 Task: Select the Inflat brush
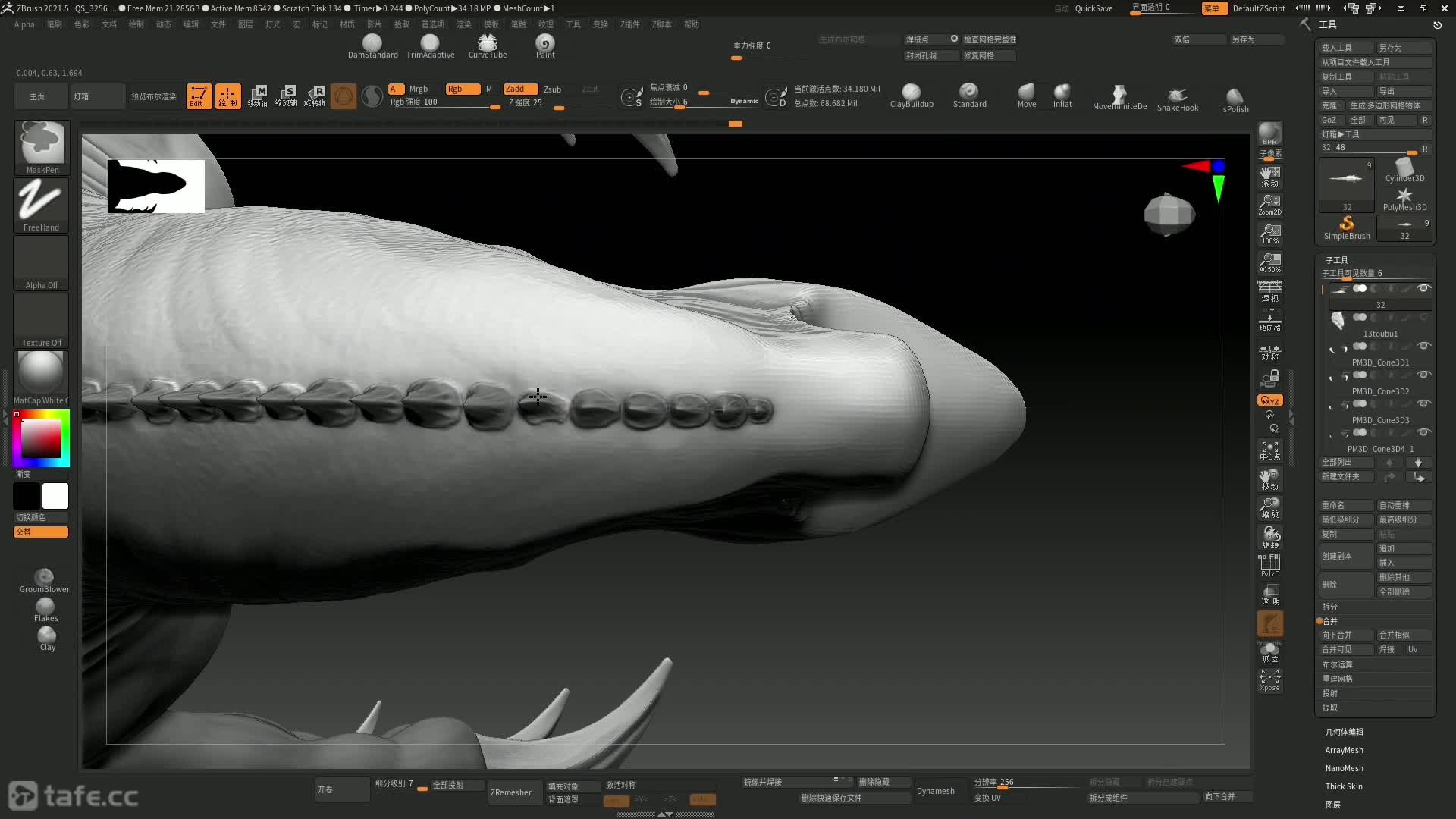(x=1062, y=96)
